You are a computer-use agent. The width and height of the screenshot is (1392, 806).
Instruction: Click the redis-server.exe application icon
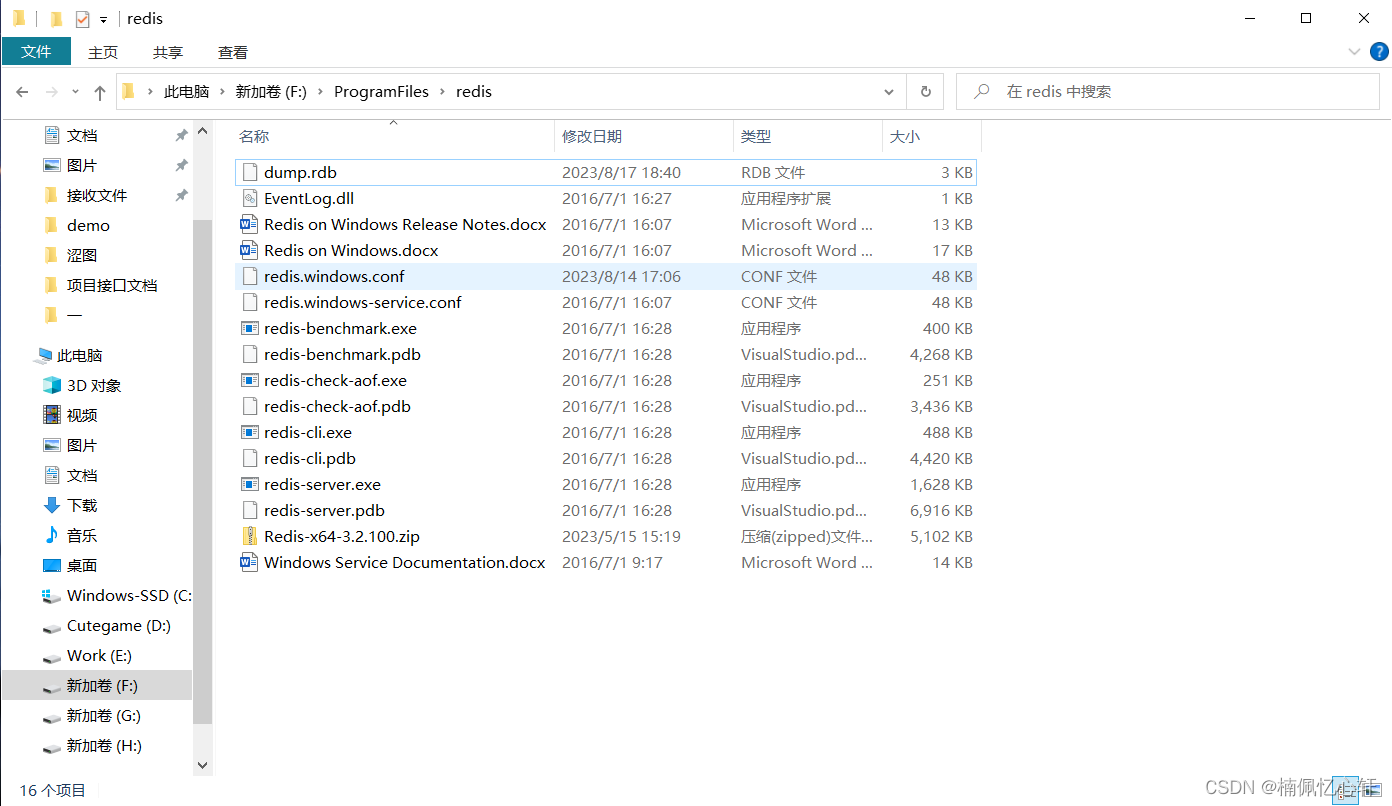(250, 484)
